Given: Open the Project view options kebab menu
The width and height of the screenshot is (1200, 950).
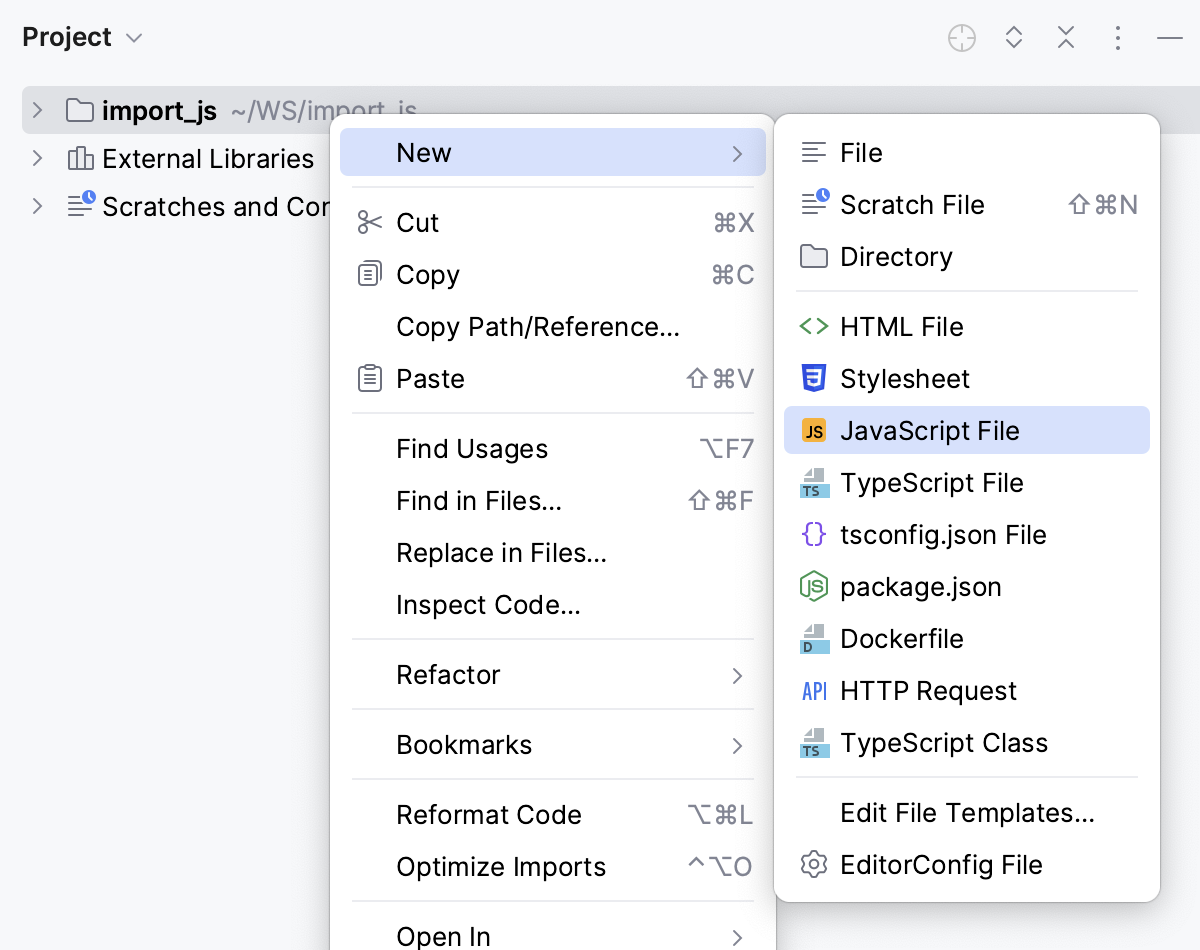Looking at the screenshot, I should (1118, 37).
